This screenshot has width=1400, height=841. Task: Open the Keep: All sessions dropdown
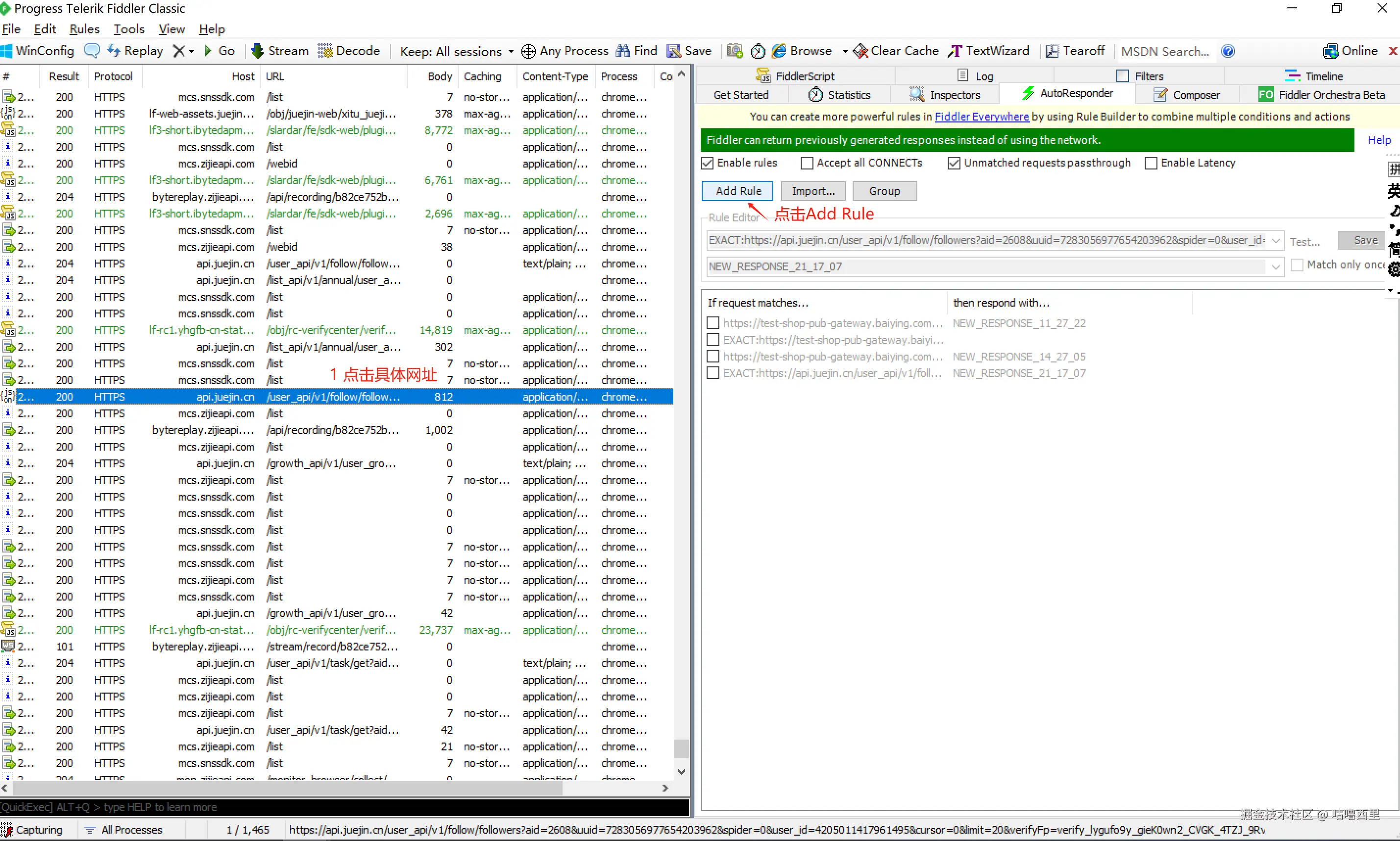tap(456, 51)
